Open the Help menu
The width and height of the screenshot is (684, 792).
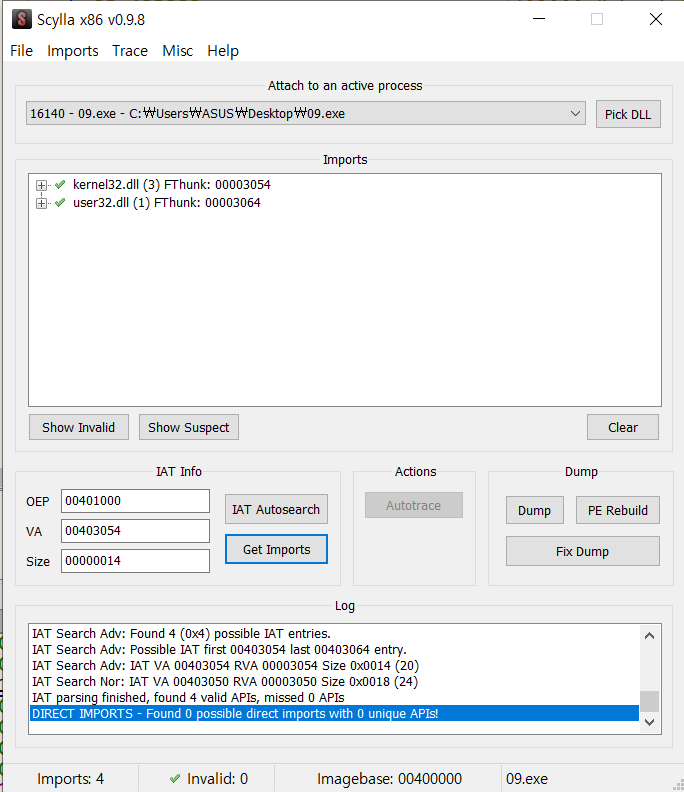[223, 51]
